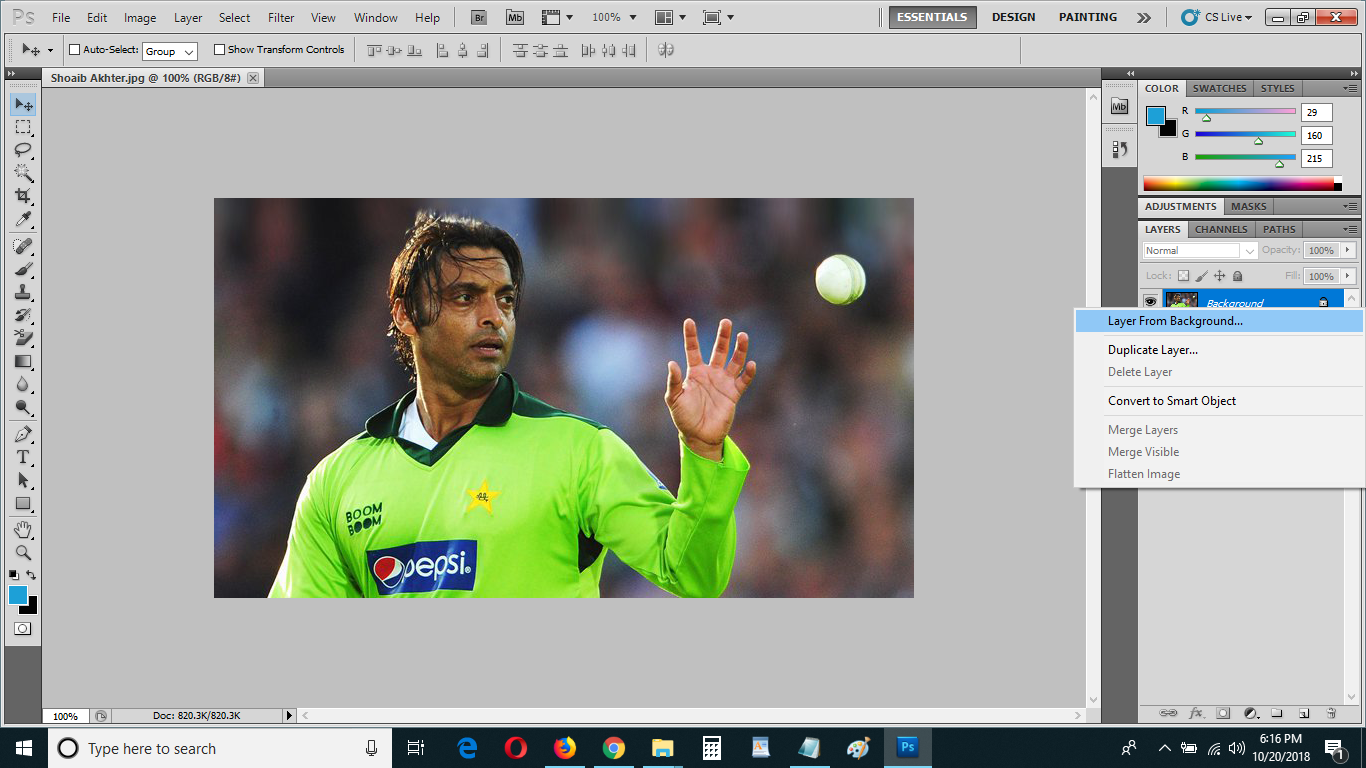Enable Auto-Select in the options bar
1366x768 pixels.
tap(75, 49)
